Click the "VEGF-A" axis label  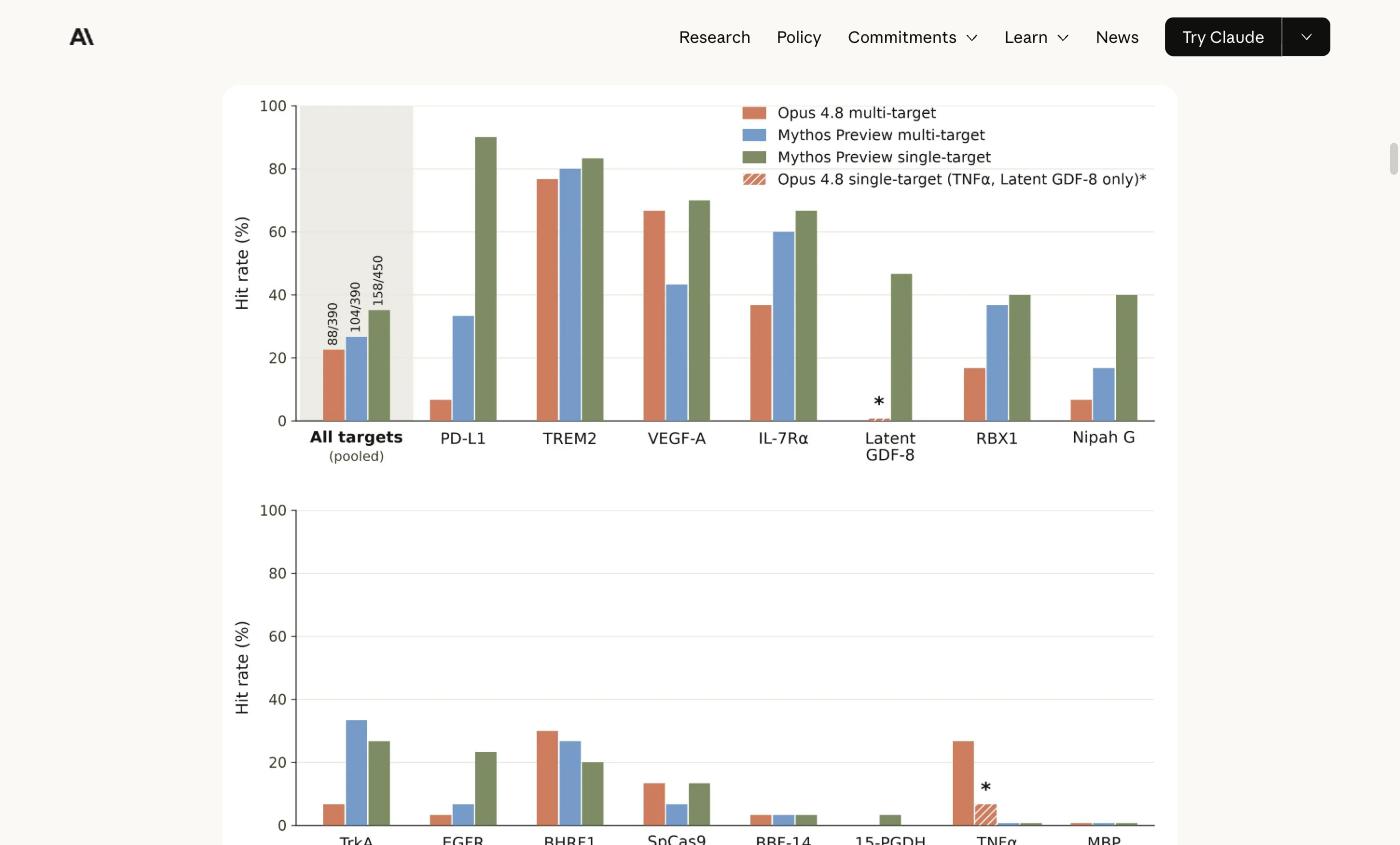tap(677, 438)
